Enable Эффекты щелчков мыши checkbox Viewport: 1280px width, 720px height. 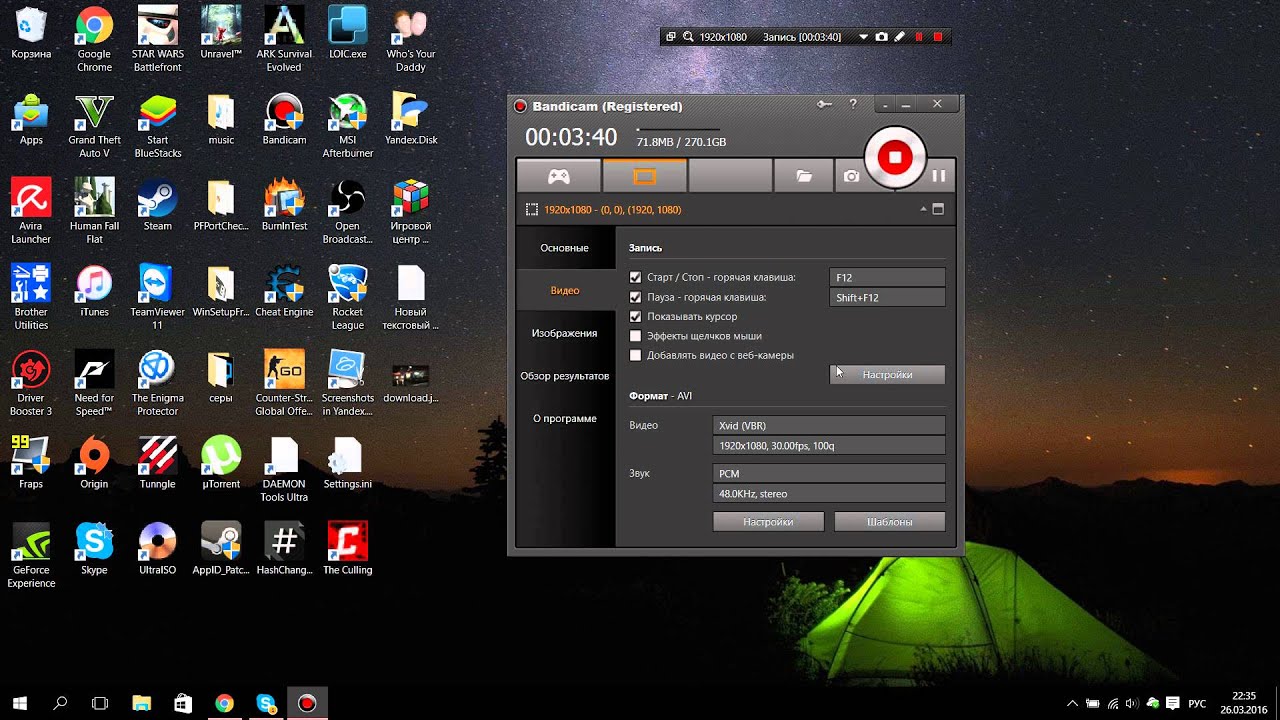point(635,336)
